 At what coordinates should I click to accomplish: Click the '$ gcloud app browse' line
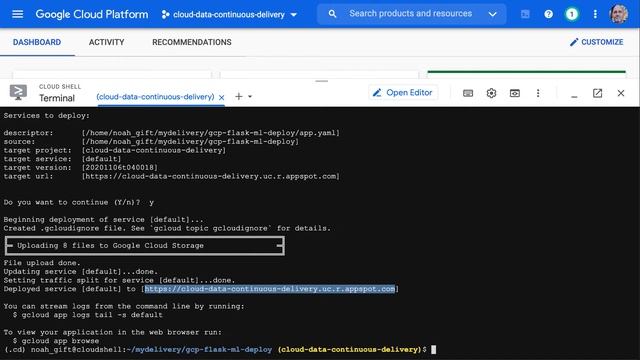(x=56, y=340)
